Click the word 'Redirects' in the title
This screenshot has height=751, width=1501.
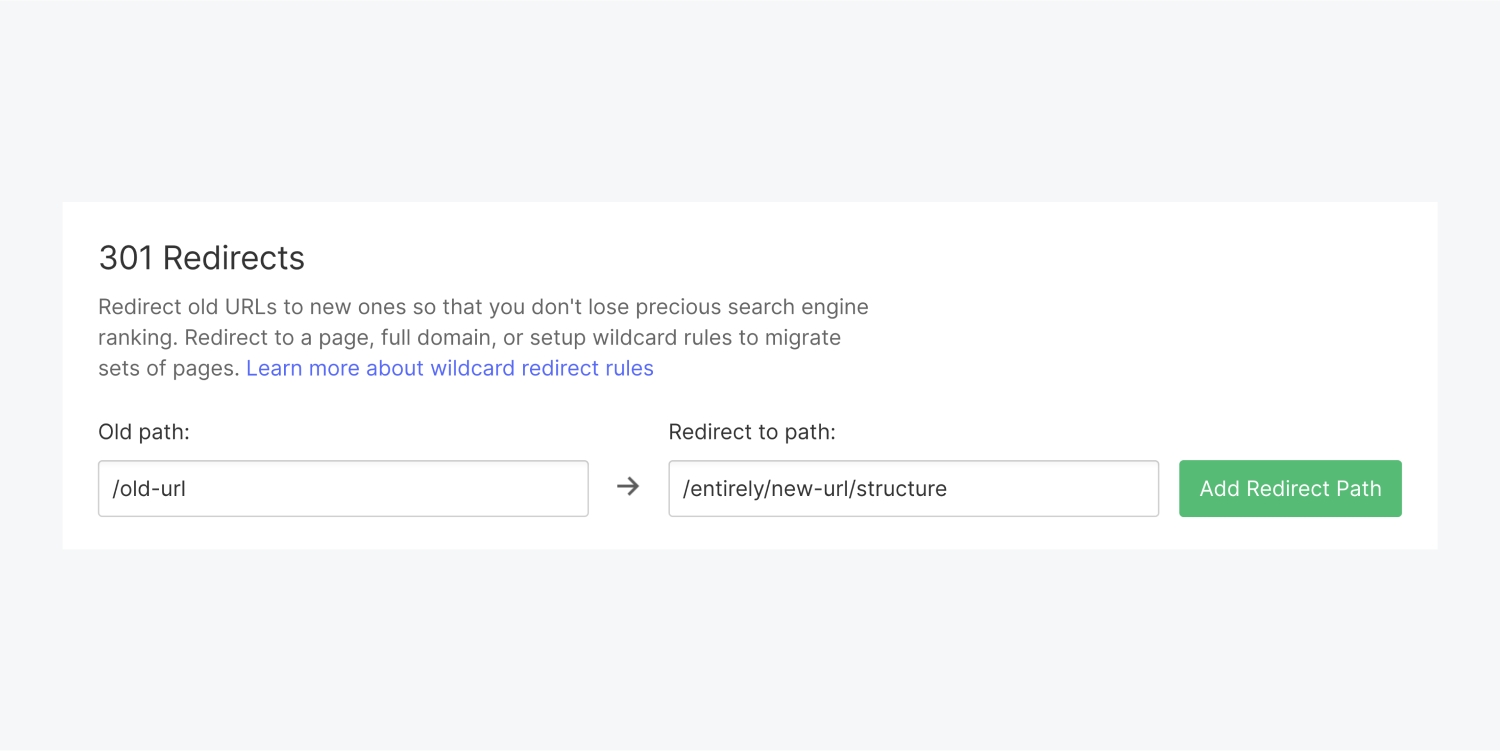point(233,258)
